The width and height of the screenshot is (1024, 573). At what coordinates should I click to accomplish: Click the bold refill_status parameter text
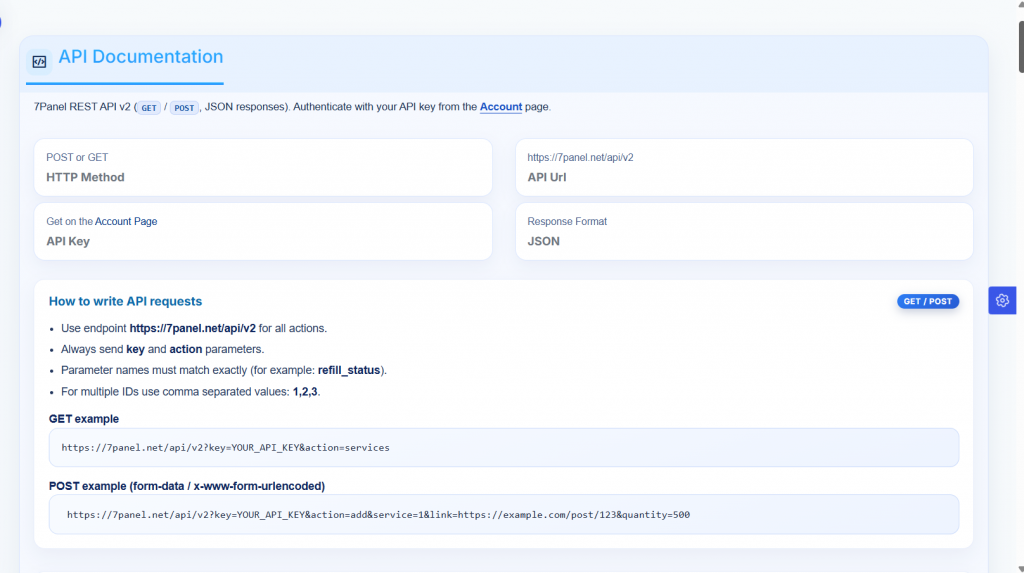coord(349,370)
